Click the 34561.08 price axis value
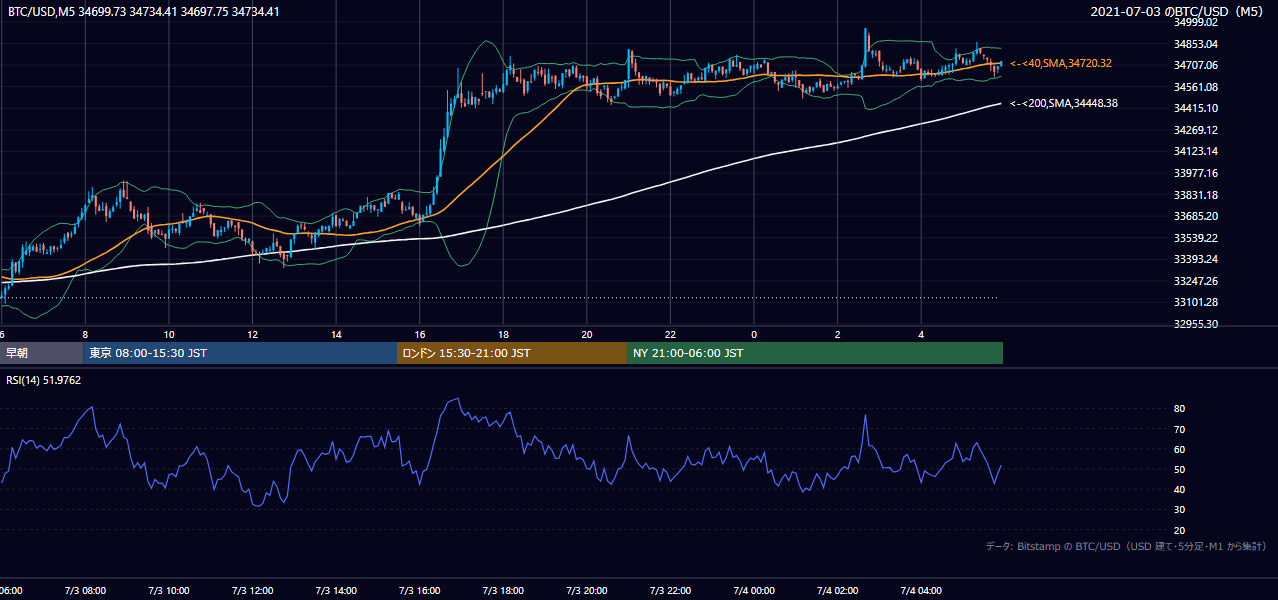Screen dimensions: 1278x600 click(x=1196, y=86)
